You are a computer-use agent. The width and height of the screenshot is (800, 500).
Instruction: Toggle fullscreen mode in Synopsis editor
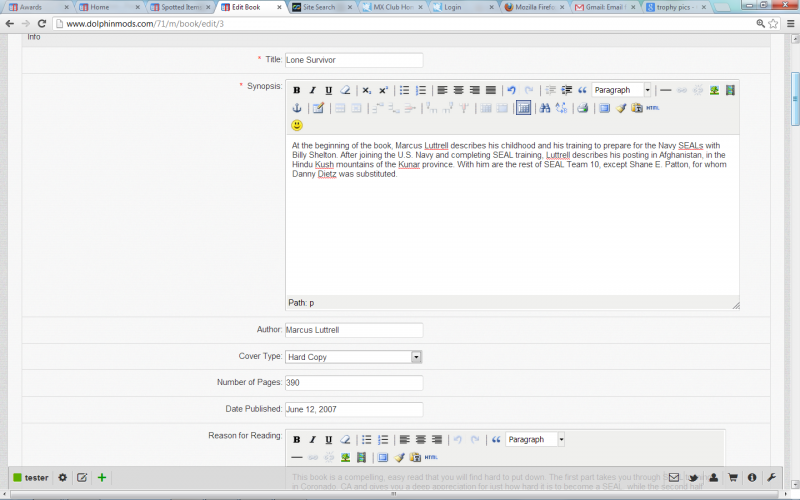click(x=605, y=108)
